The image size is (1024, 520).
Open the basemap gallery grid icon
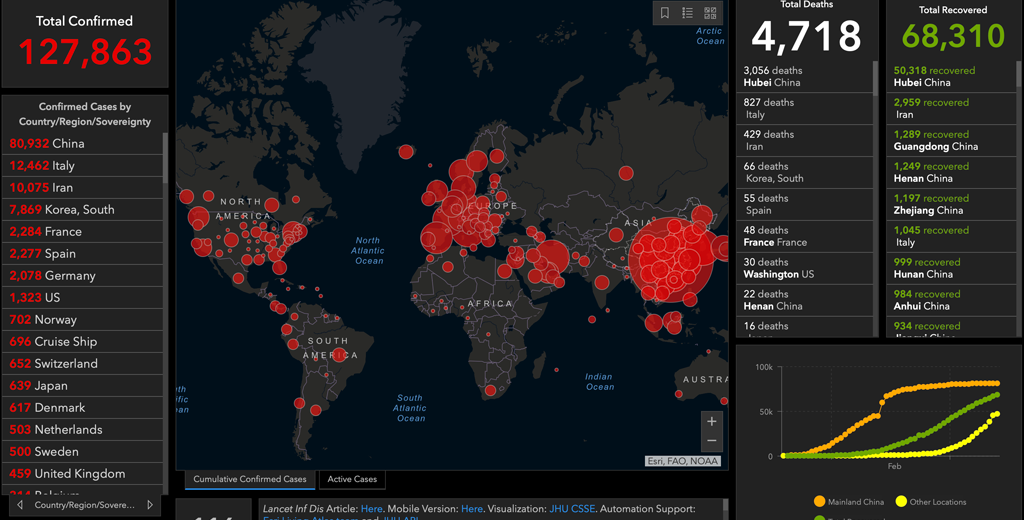710,13
